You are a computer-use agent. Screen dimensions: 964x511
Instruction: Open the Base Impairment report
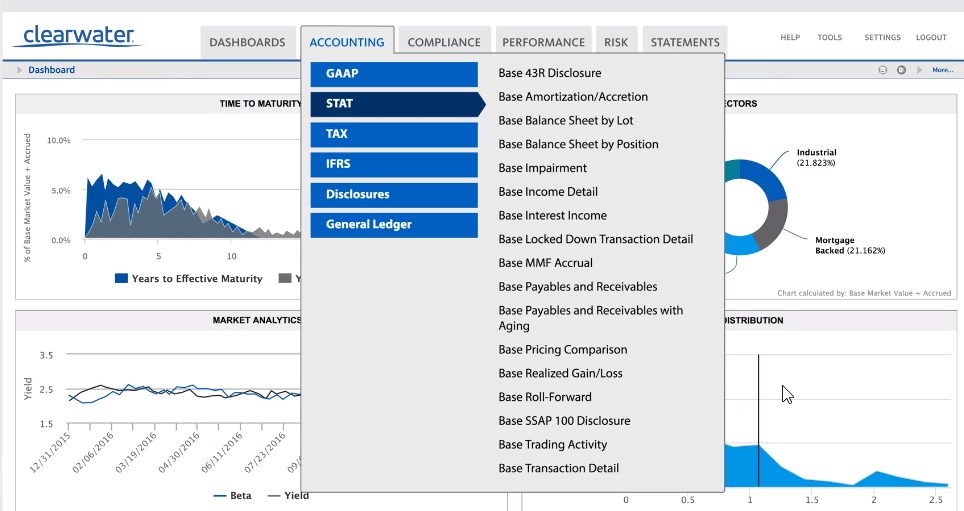(x=542, y=168)
